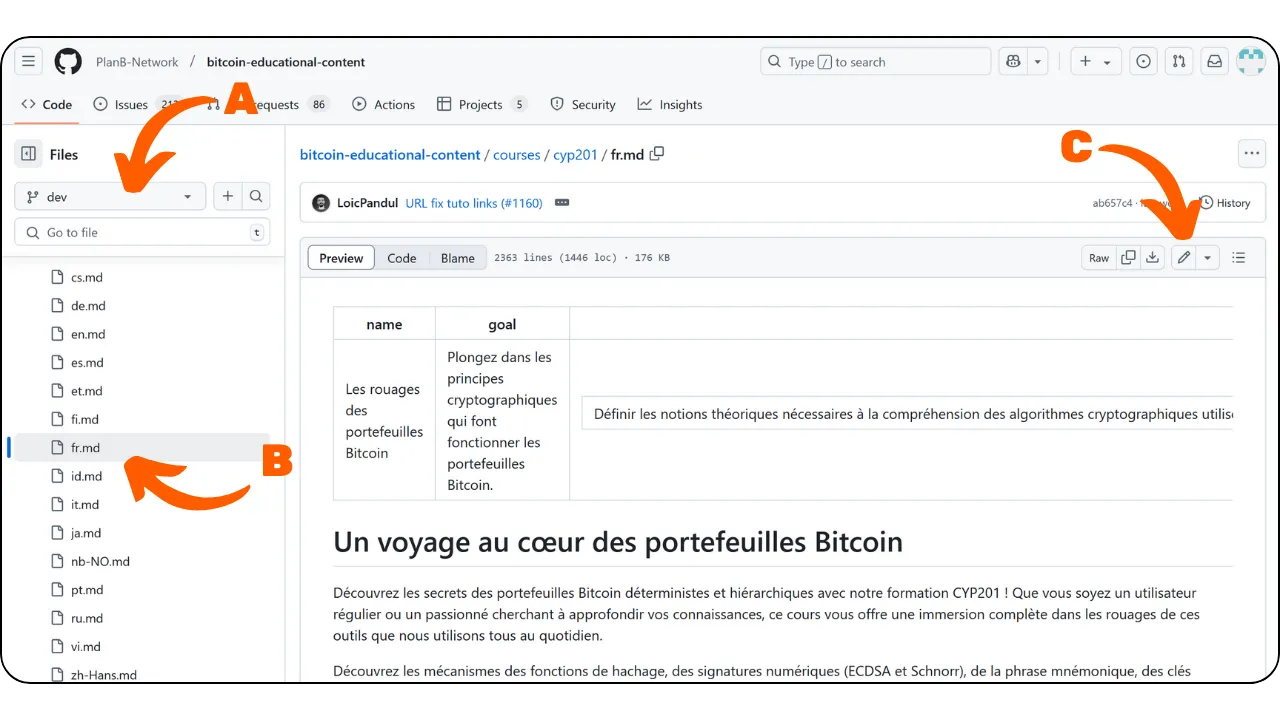Screen dimensions: 1280x720
Task: Open the PlanB-Network organization link
Action: coord(137,62)
